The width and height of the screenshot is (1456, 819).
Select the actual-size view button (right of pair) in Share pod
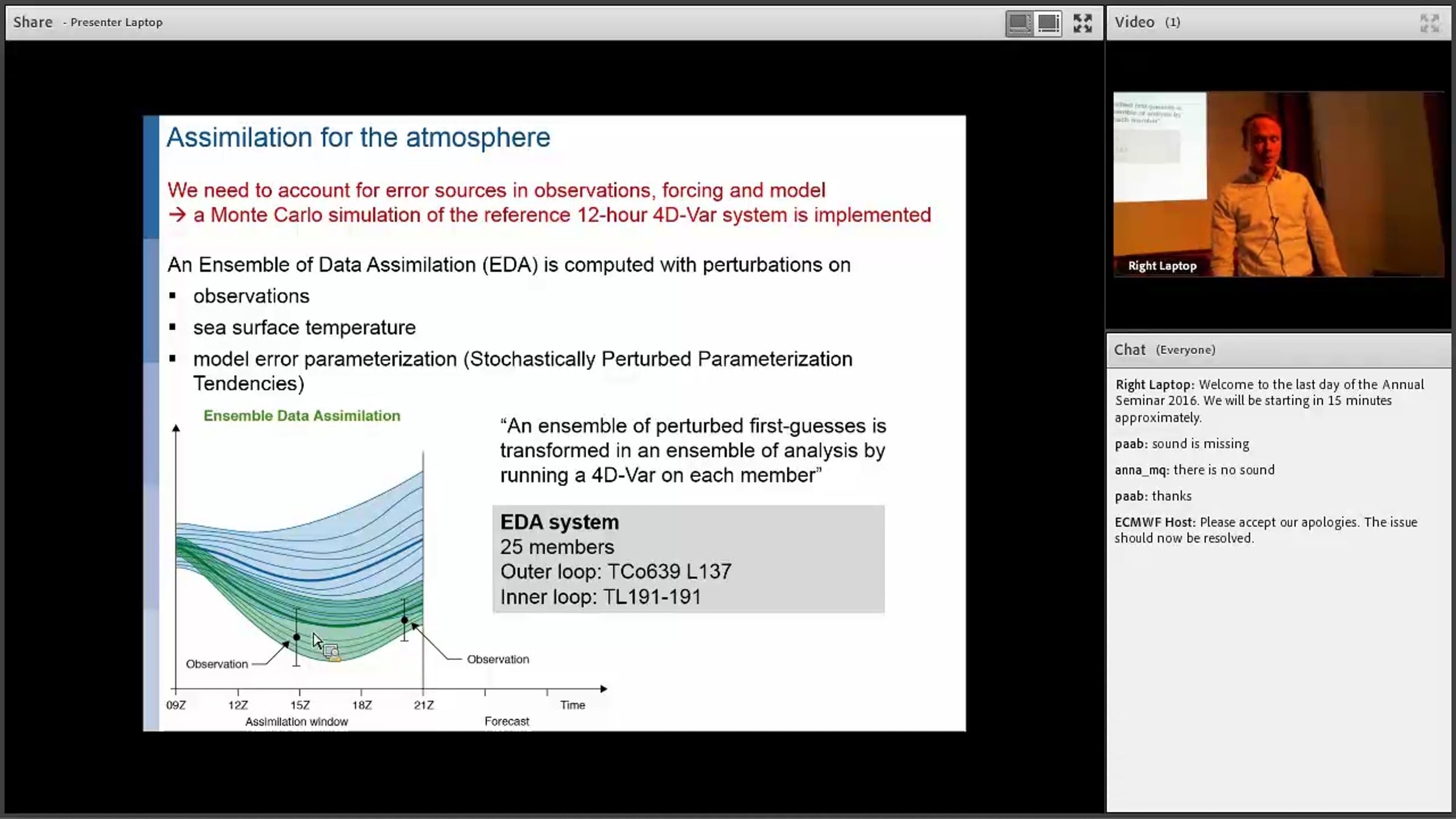pyautogui.click(x=1048, y=23)
